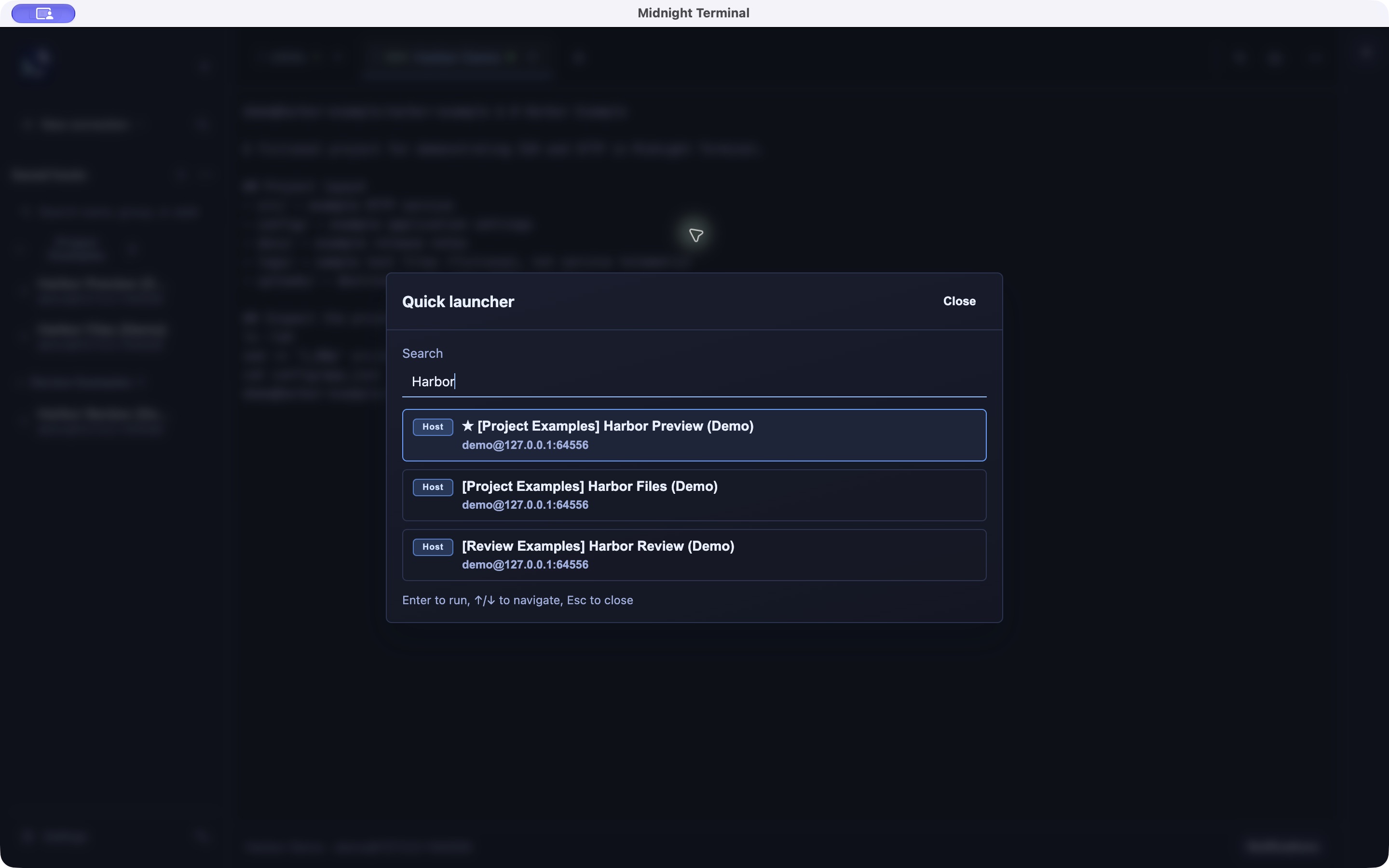Click the star icon on Harbor Preview
1389x868 pixels.
click(x=468, y=426)
